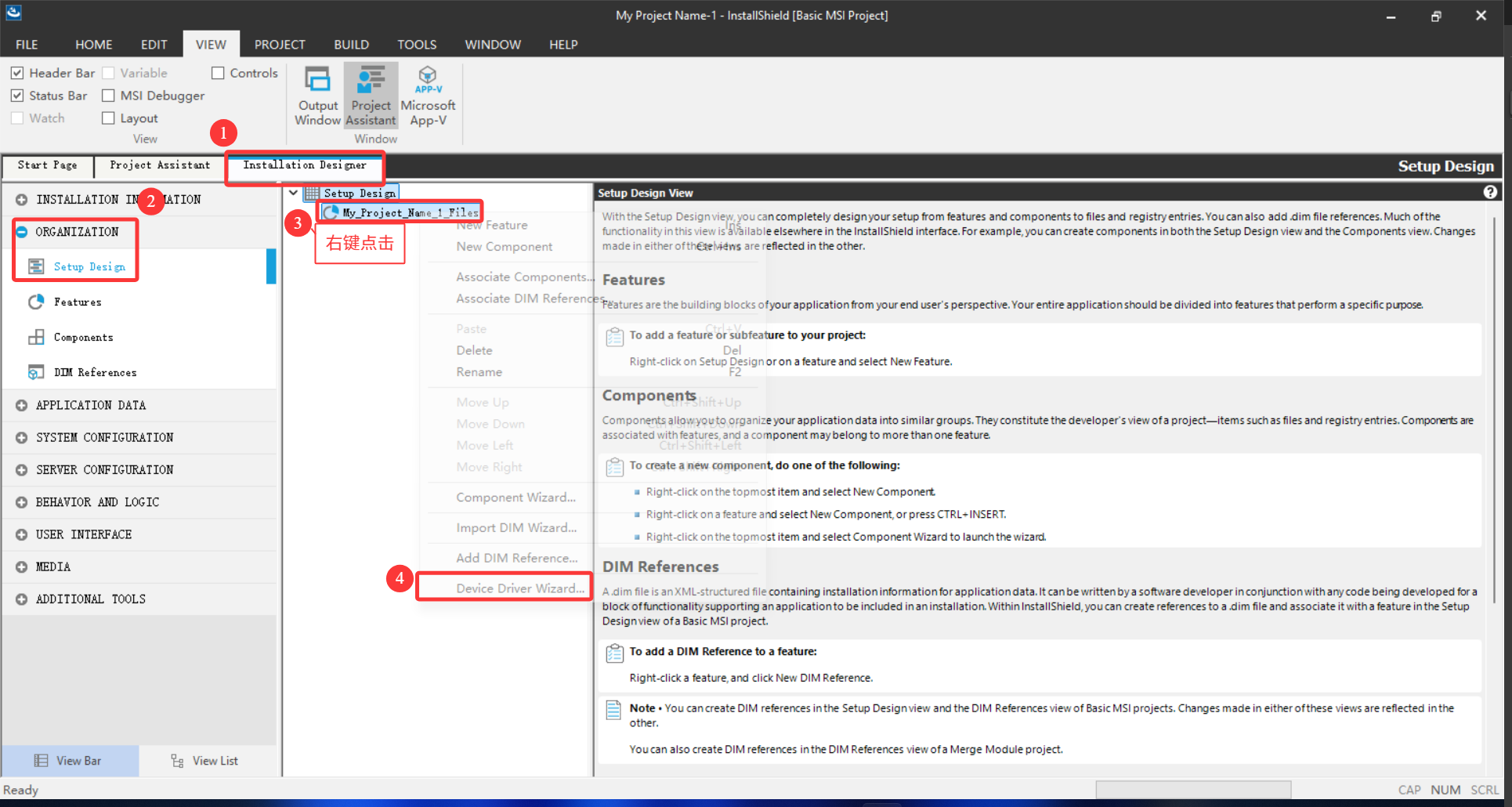This screenshot has height=807, width=1512.
Task: Choose Delete in context menu
Action: tap(475, 350)
